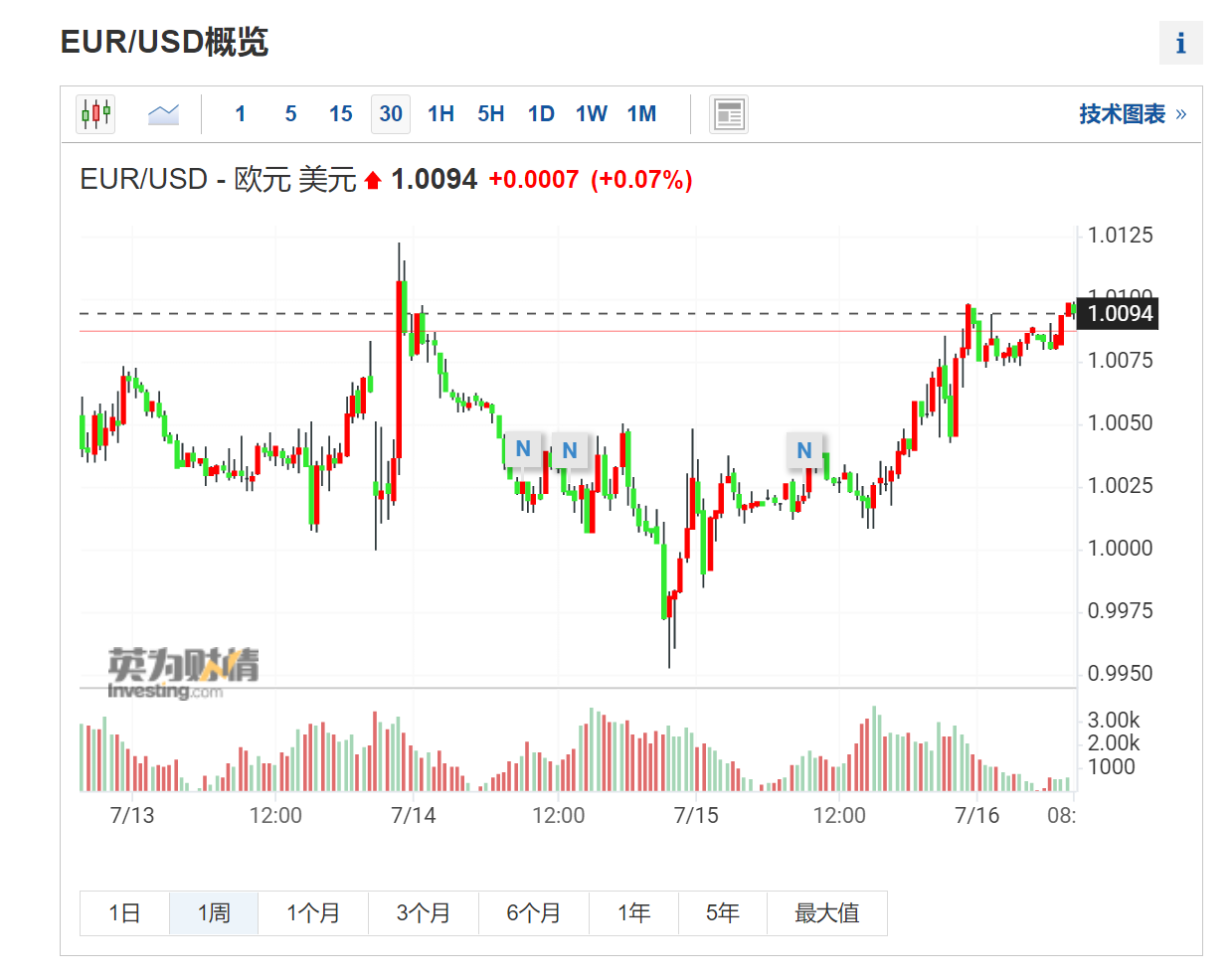Click the EUR/USD - 欧元 美元 title
This screenshot has width=1232, height=977.
[218, 180]
